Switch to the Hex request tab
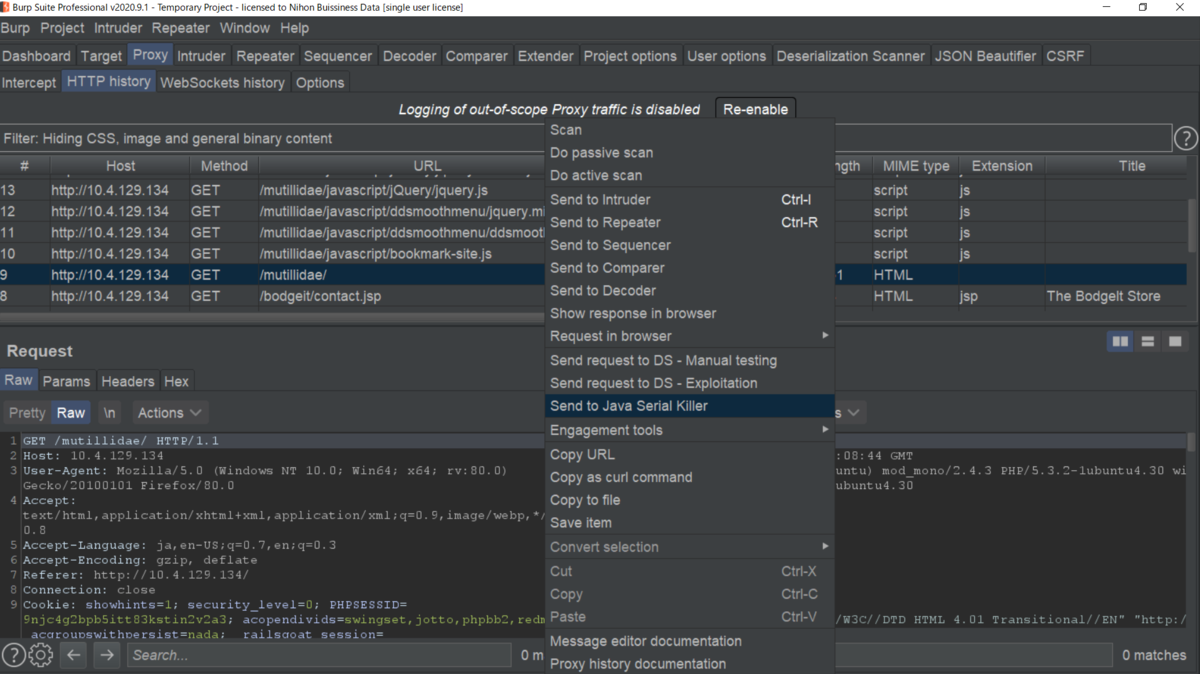This screenshot has height=674, width=1200. pos(177,381)
